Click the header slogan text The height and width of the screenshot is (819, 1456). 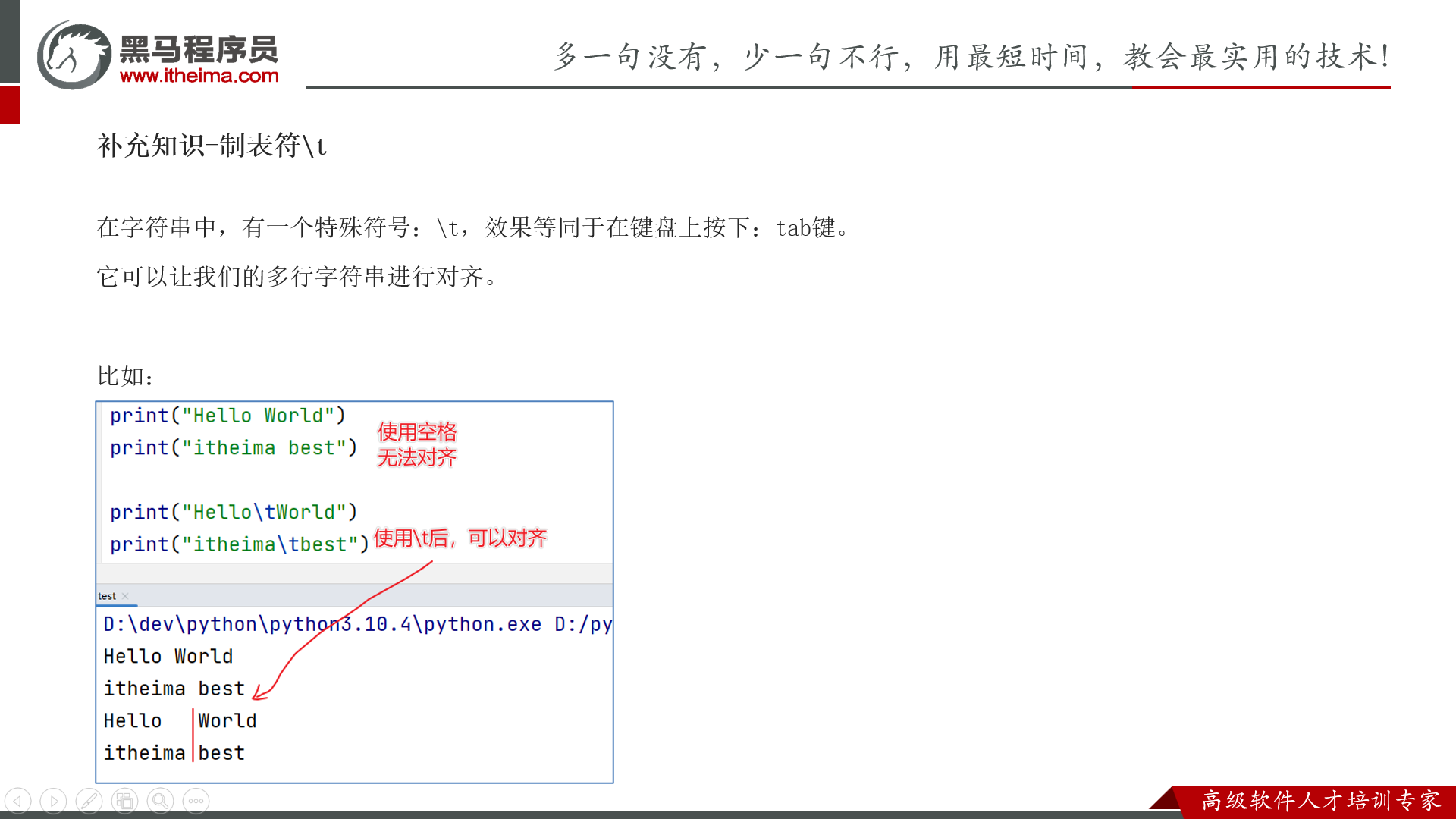coord(972,57)
